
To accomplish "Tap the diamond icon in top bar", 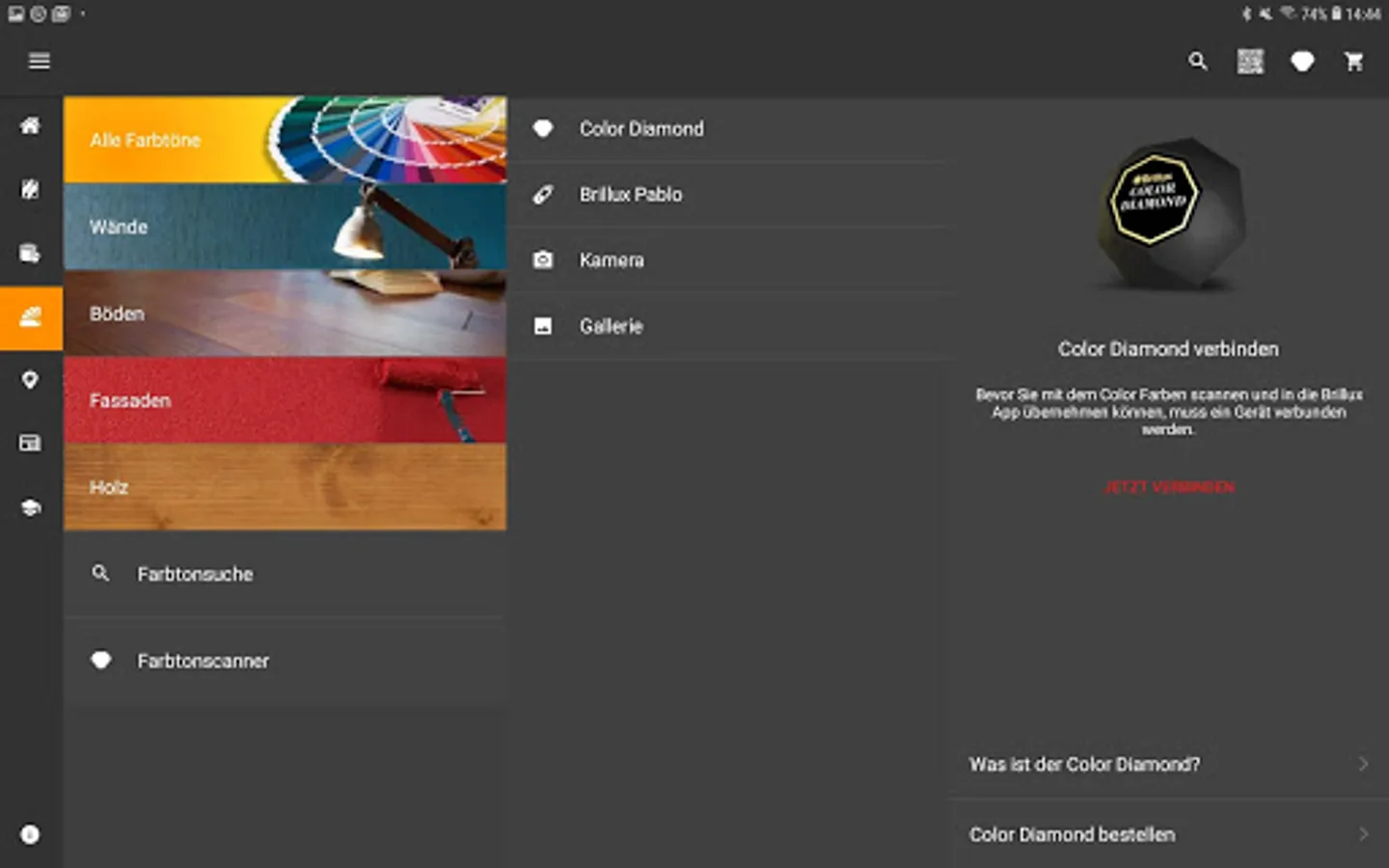I will coord(1302,62).
